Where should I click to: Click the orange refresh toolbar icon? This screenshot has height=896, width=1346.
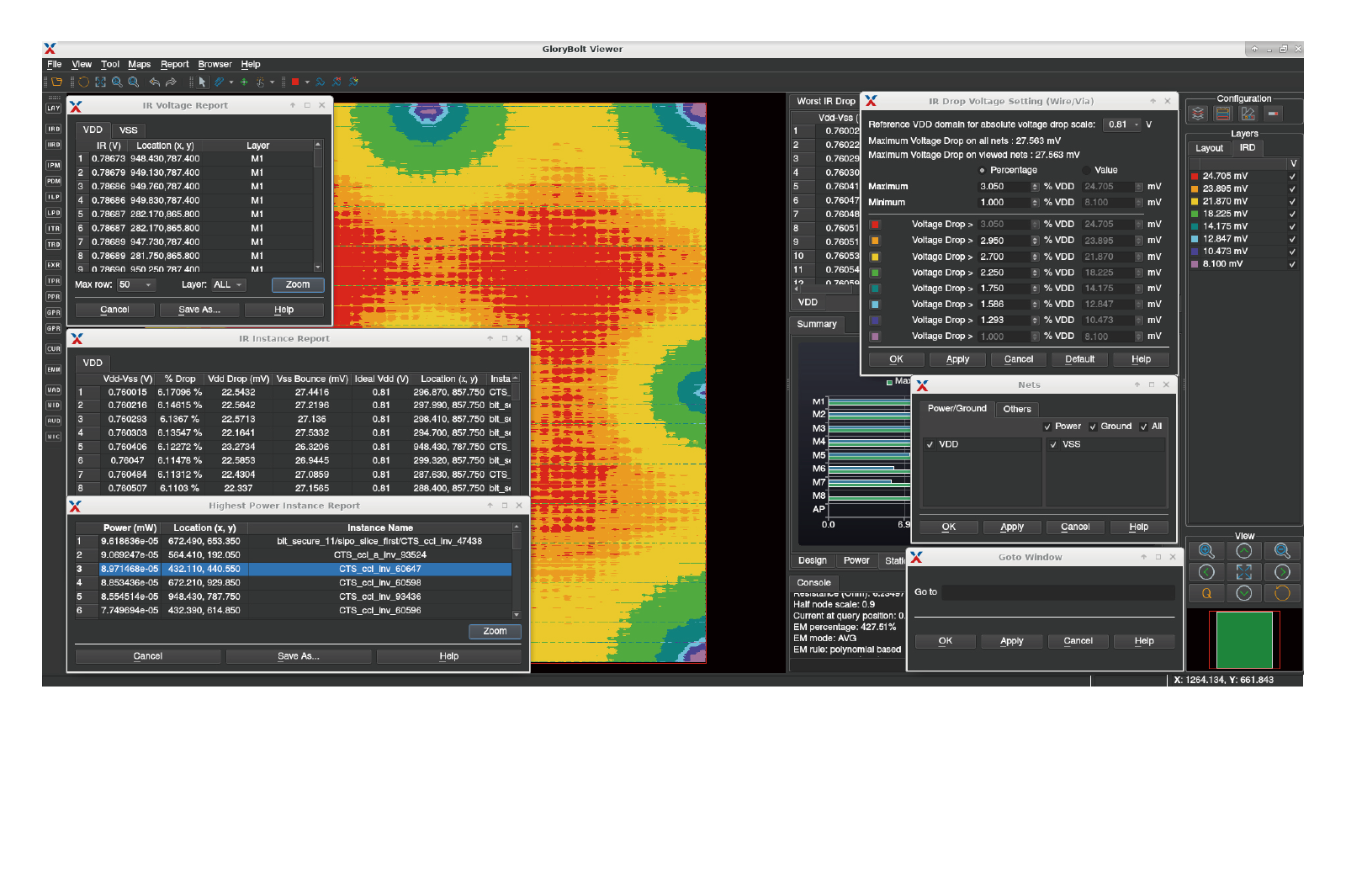coord(83,82)
